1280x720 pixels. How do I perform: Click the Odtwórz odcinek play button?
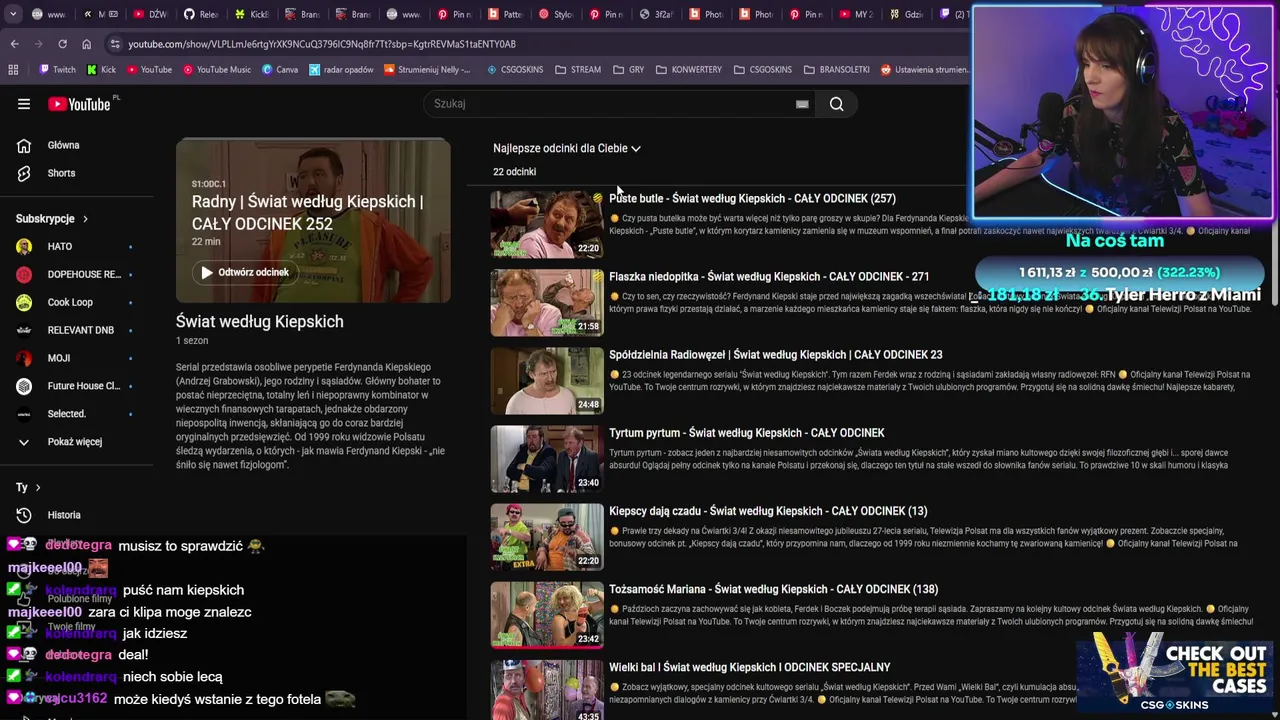pos(245,272)
